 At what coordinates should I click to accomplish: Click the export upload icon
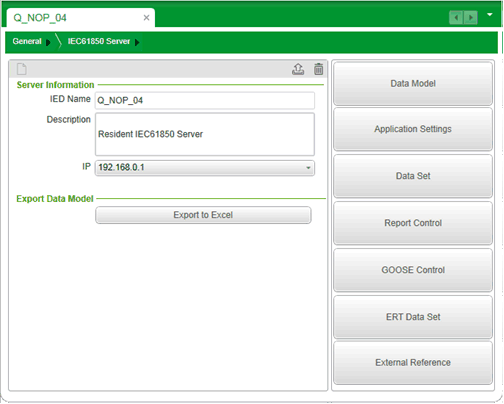tap(298, 69)
